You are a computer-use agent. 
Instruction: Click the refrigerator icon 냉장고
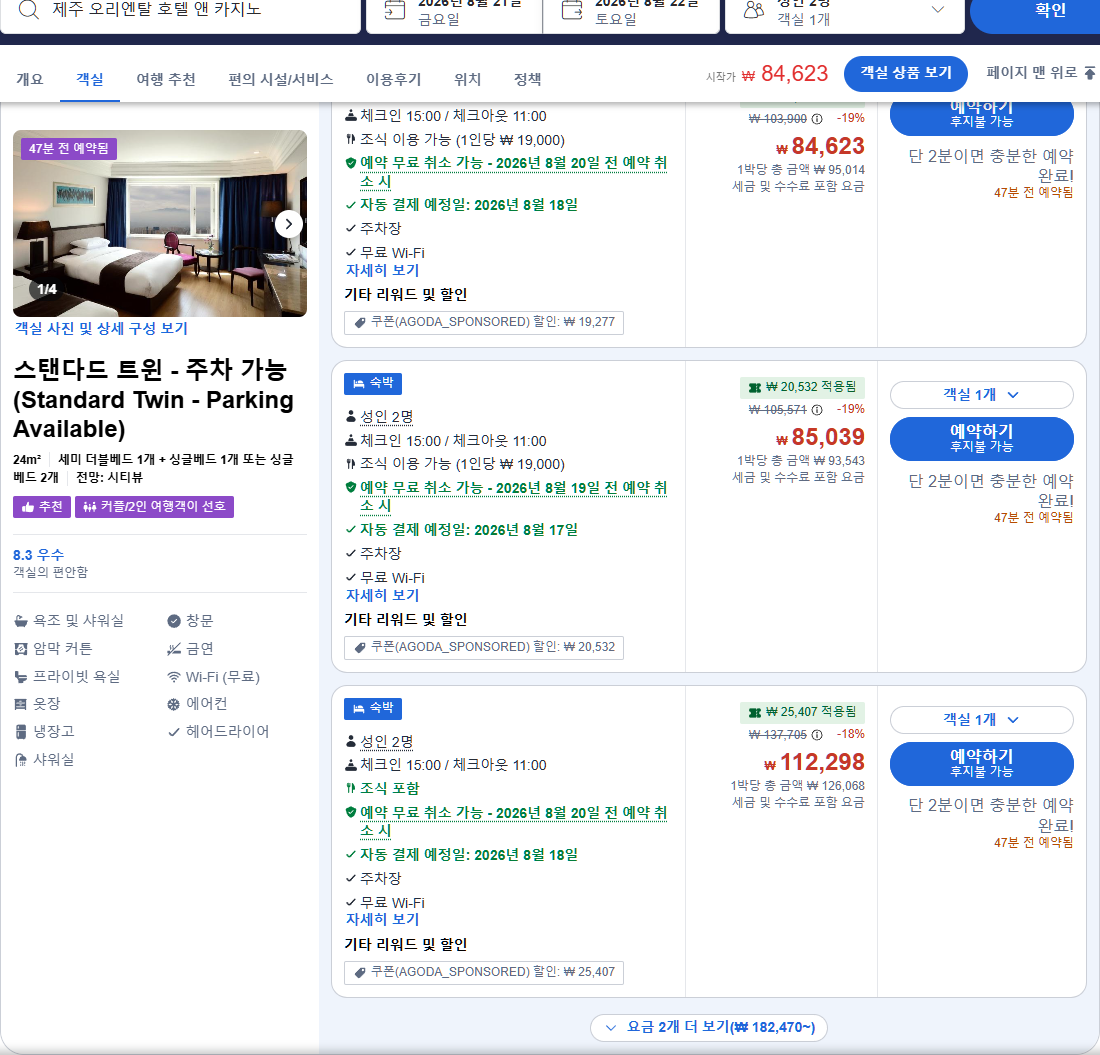click(x=21, y=732)
